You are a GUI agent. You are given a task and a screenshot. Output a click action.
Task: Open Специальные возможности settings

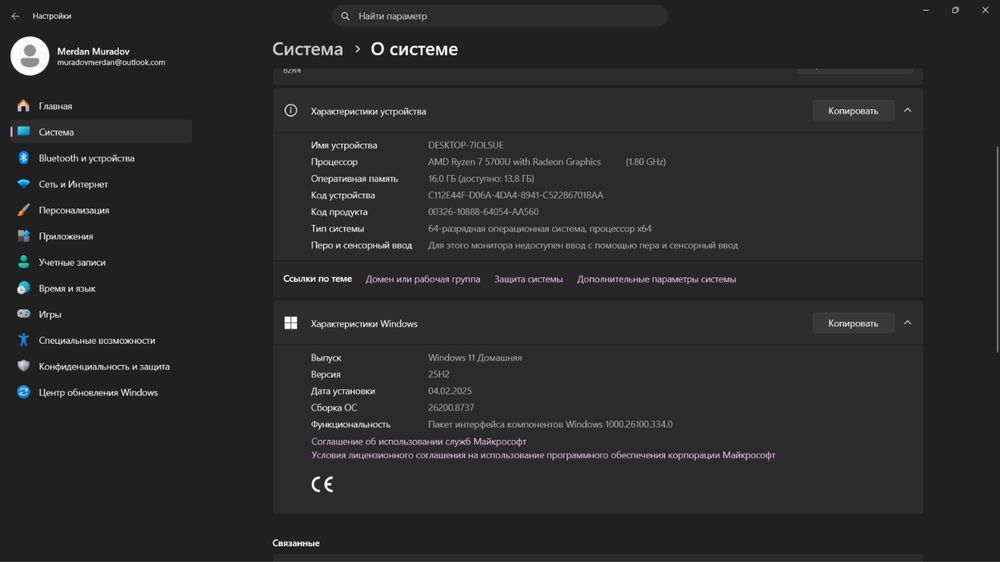pyautogui.click(x=101, y=340)
